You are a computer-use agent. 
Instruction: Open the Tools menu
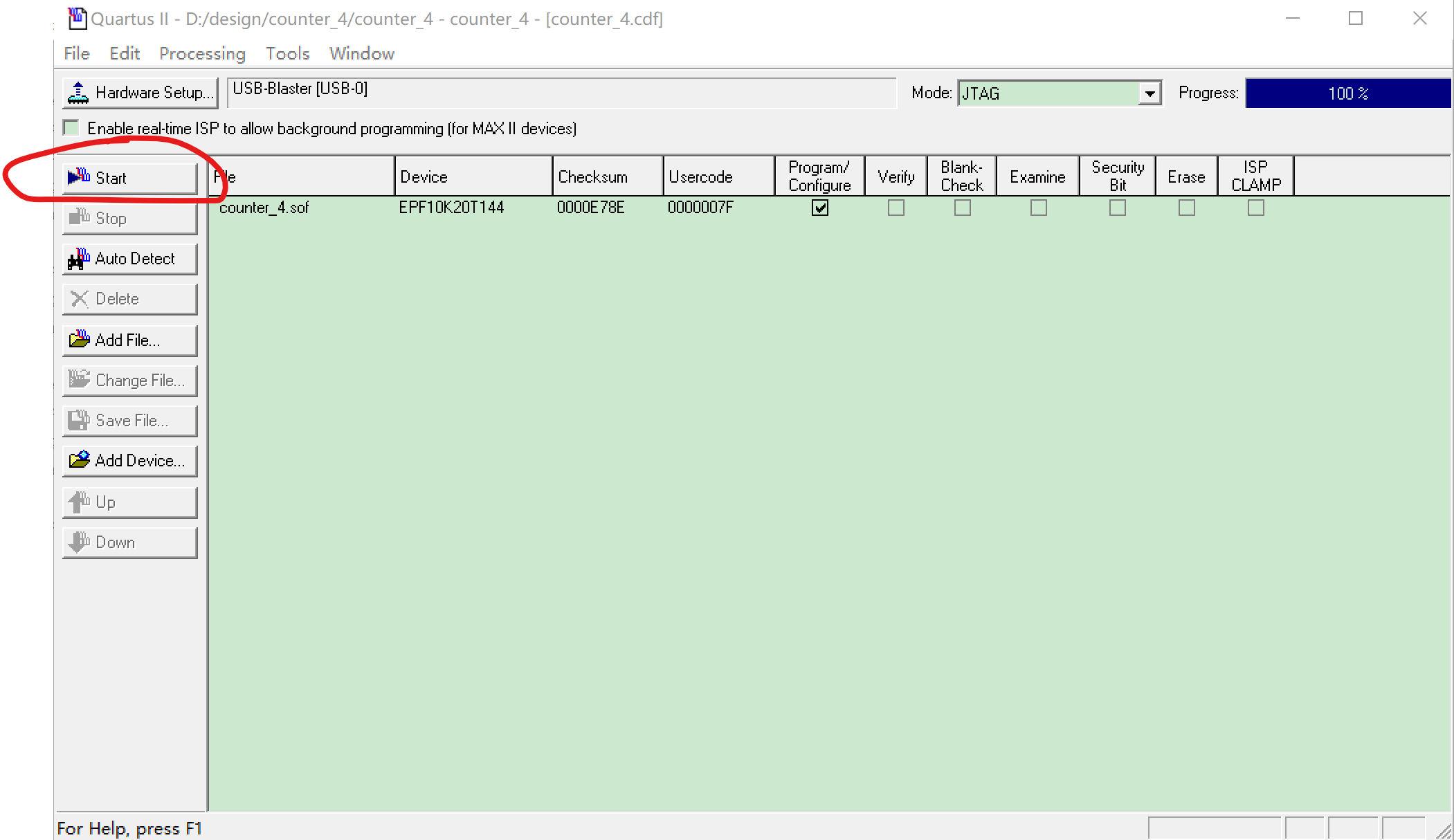287,53
